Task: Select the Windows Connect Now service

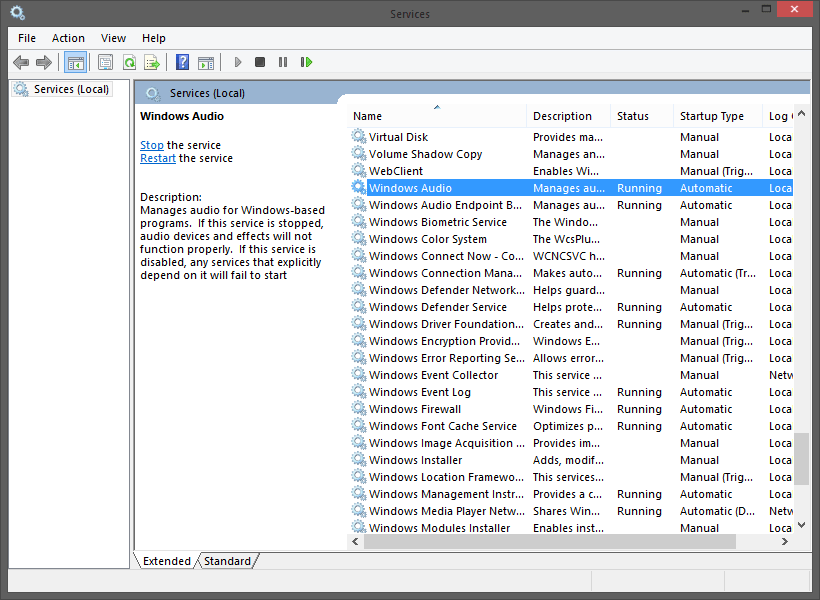Action: [571, 256]
